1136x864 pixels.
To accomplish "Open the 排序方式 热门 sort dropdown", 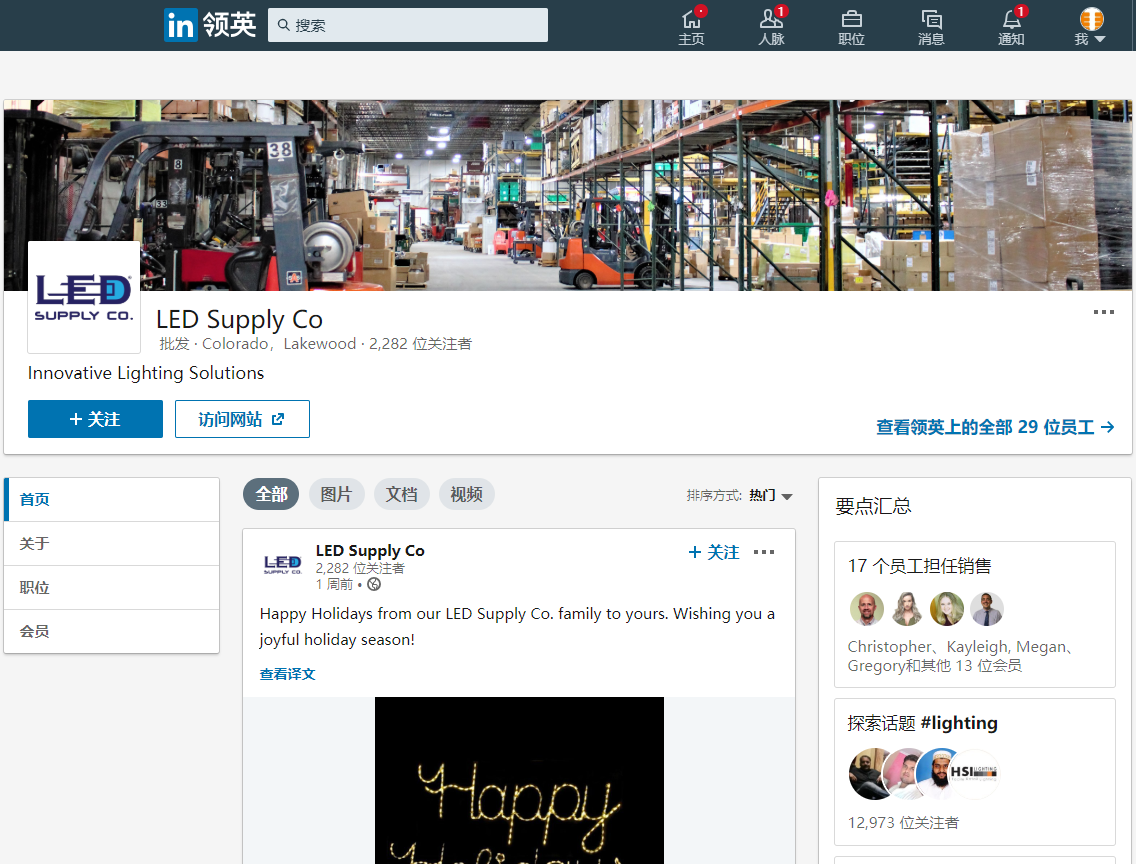I will coord(740,495).
